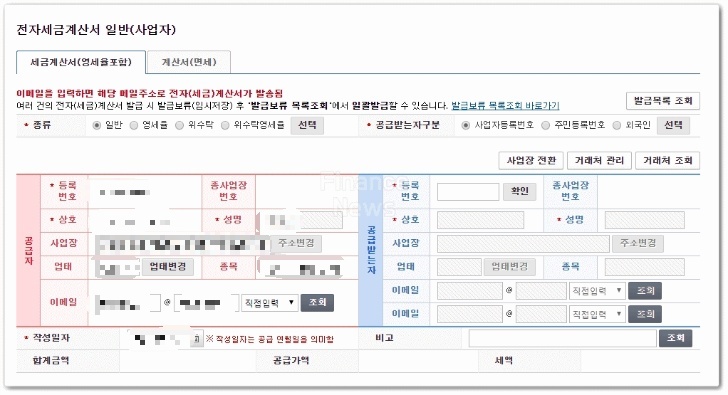This screenshot has height=395, width=728.
Task: Focus the recipient 등록번호 input field
Action: pyautogui.click(x=468, y=191)
